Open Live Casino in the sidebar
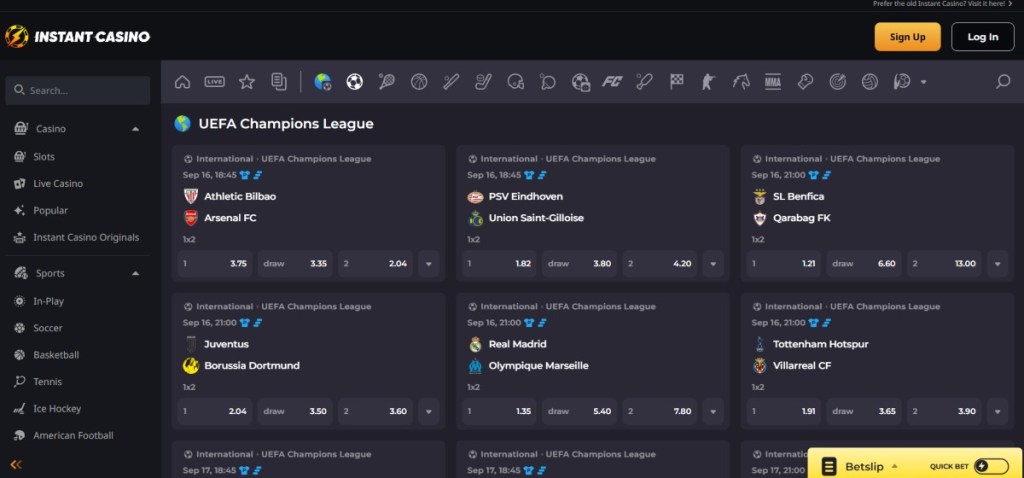The height and width of the screenshot is (478, 1024). point(58,184)
